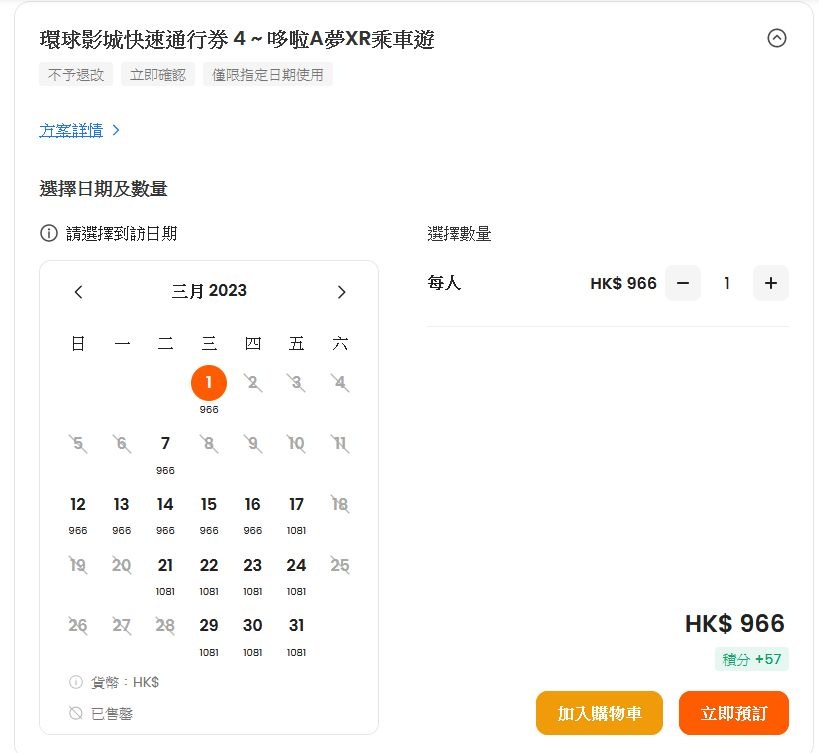Image resolution: width=819 pixels, height=753 pixels.
Task: Choose March 22 date
Action: [209, 565]
